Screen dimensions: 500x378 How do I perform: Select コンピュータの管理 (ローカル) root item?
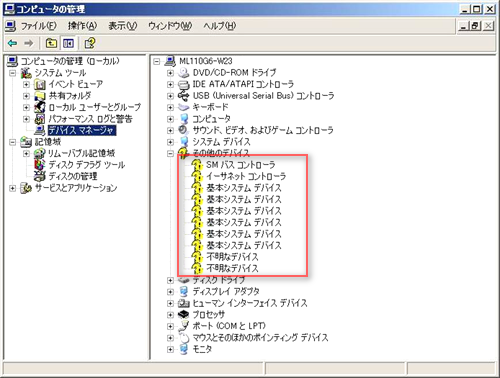pos(70,61)
